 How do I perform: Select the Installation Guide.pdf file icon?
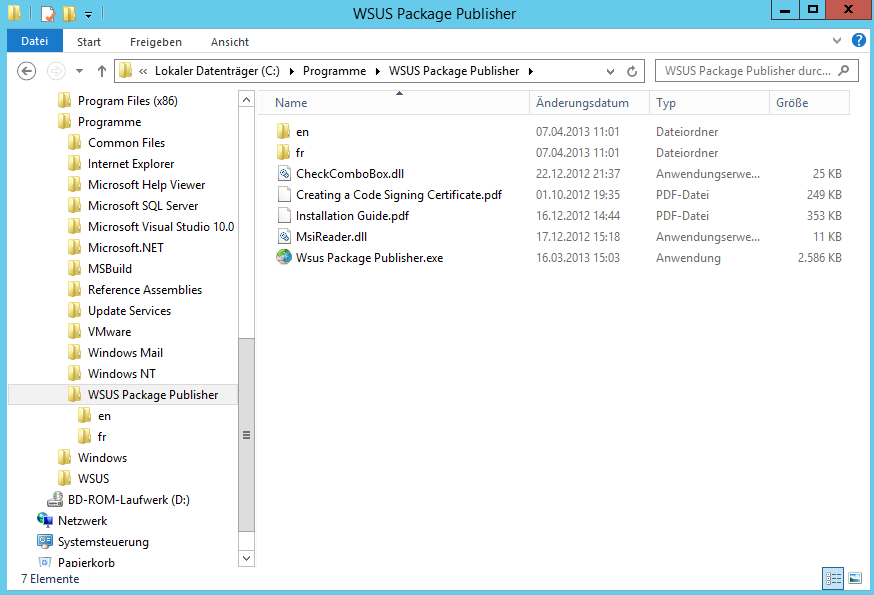tap(284, 215)
